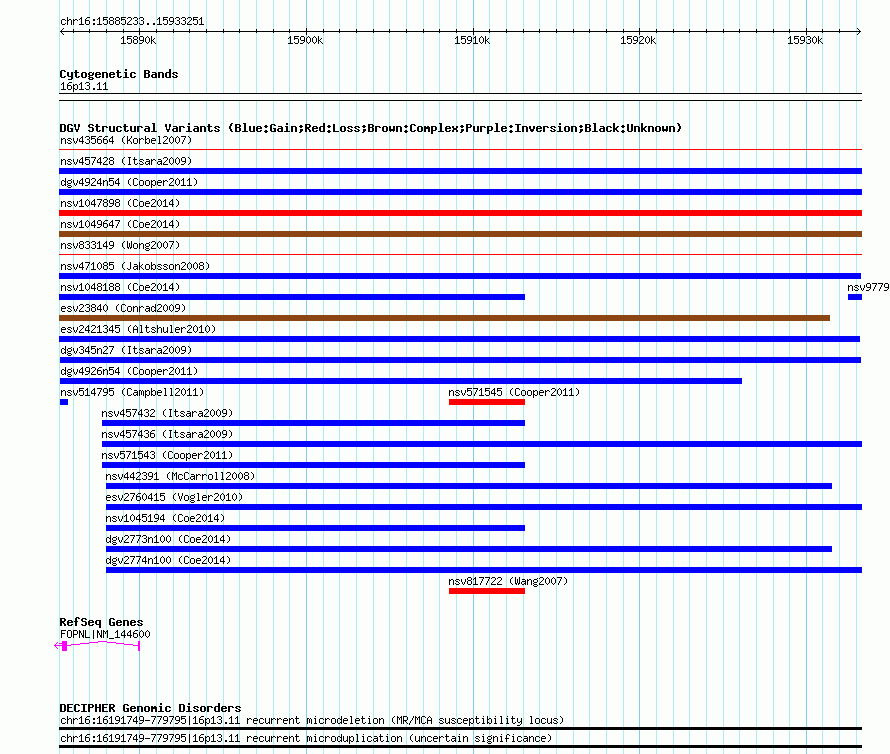Select the nsv1048188 (Coe2014) variant bar
The image size is (890, 754).
(292, 297)
